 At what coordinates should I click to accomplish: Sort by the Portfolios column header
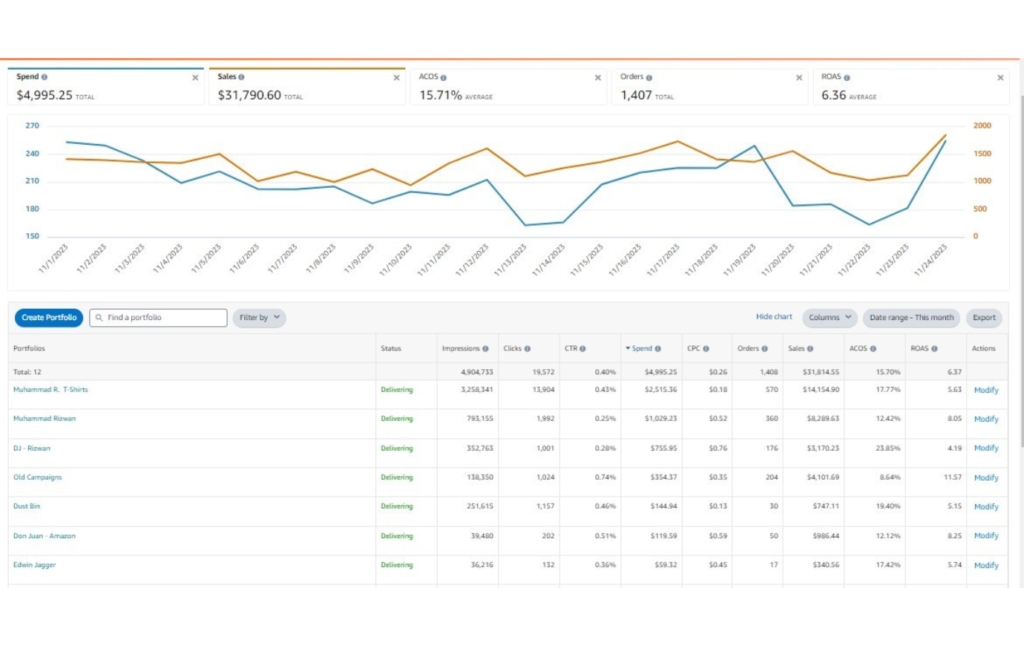coord(29,349)
